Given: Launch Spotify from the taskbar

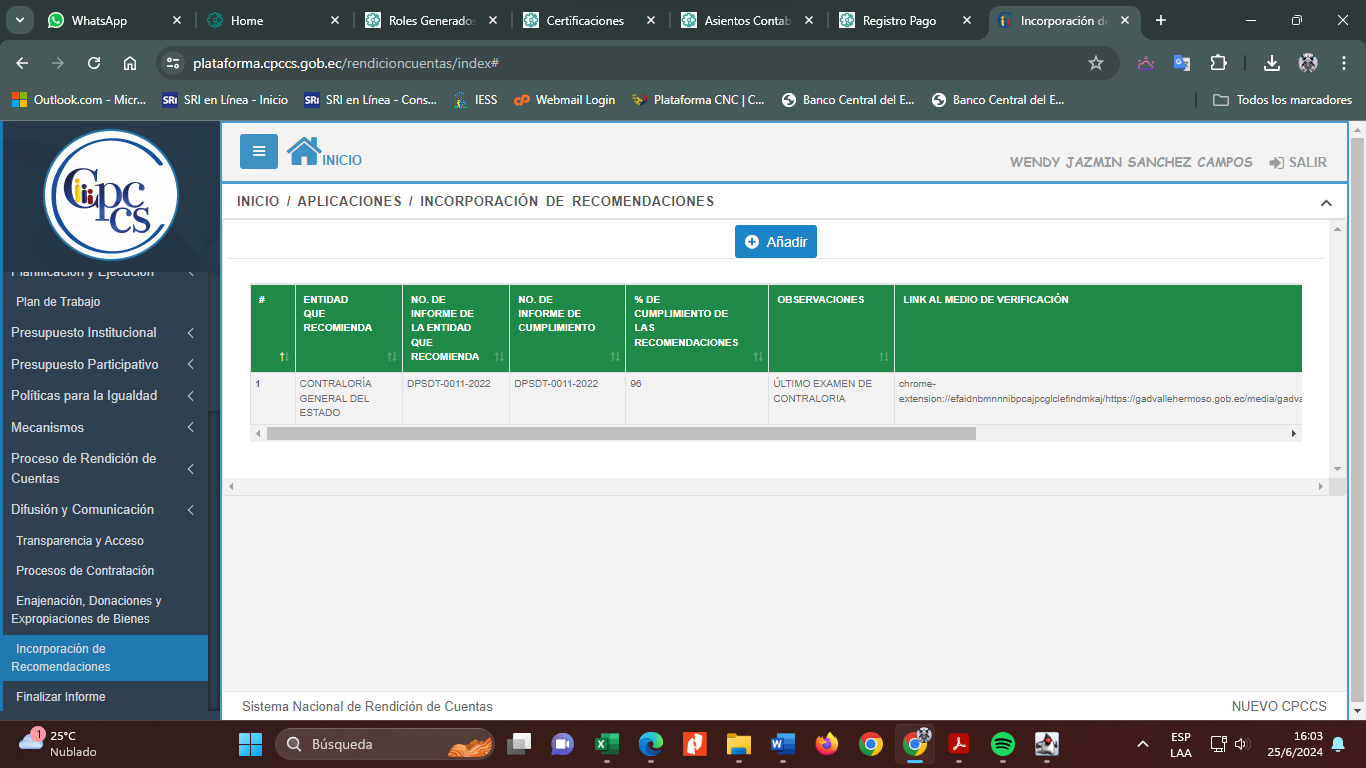Looking at the screenshot, I should (1003, 744).
